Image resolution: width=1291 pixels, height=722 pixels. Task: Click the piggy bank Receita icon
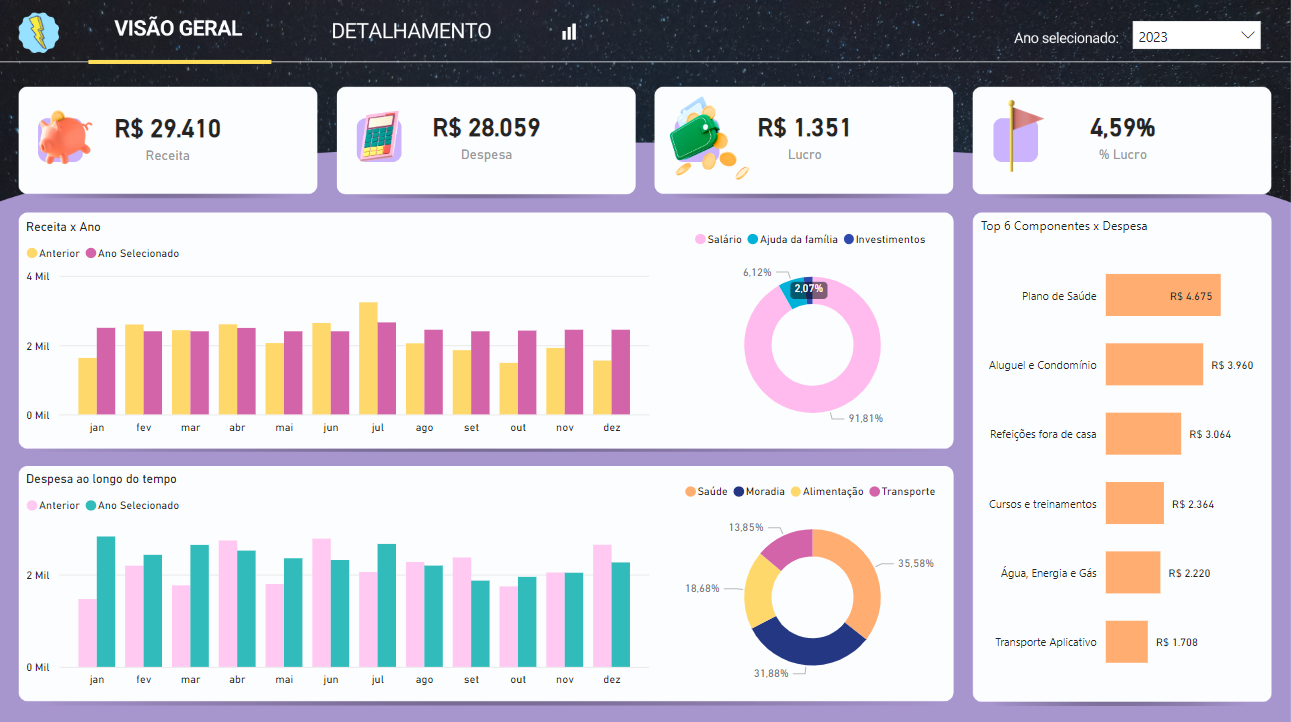tap(66, 137)
